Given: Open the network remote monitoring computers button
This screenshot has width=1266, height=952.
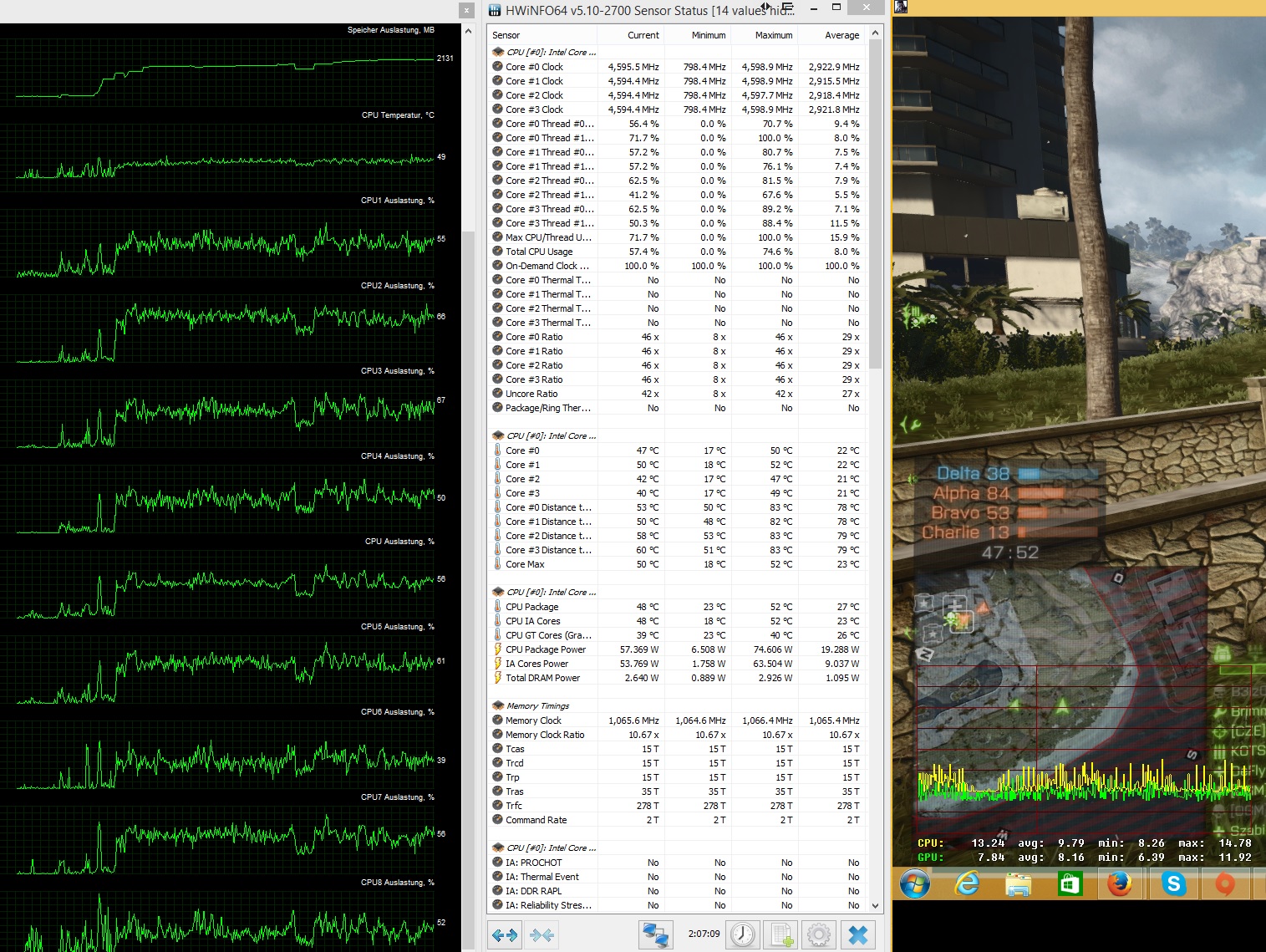Looking at the screenshot, I should [x=656, y=934].
